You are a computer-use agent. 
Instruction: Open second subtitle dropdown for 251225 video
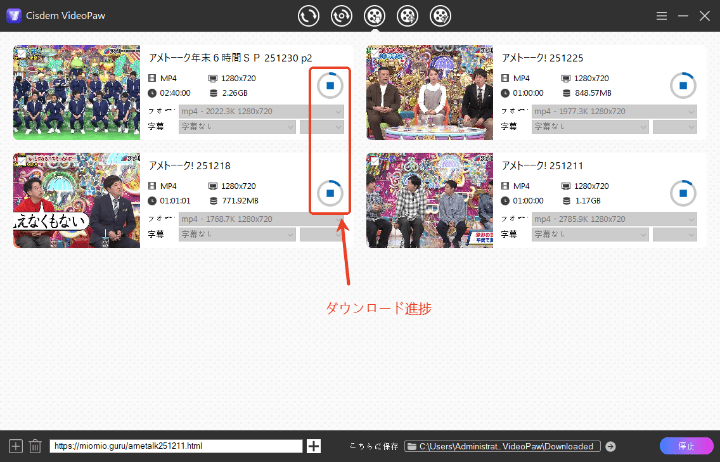[x=675, y=126]
